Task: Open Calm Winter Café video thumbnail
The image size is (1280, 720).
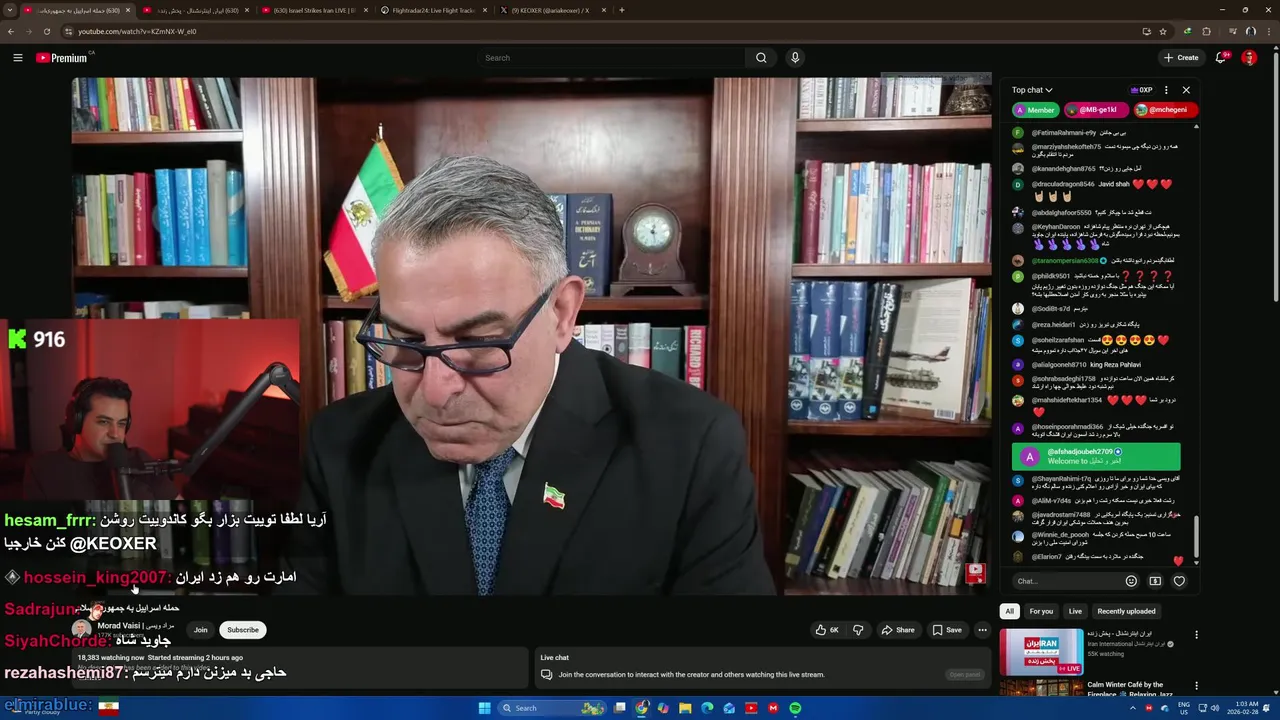Action: click(x=1041, y=688)
